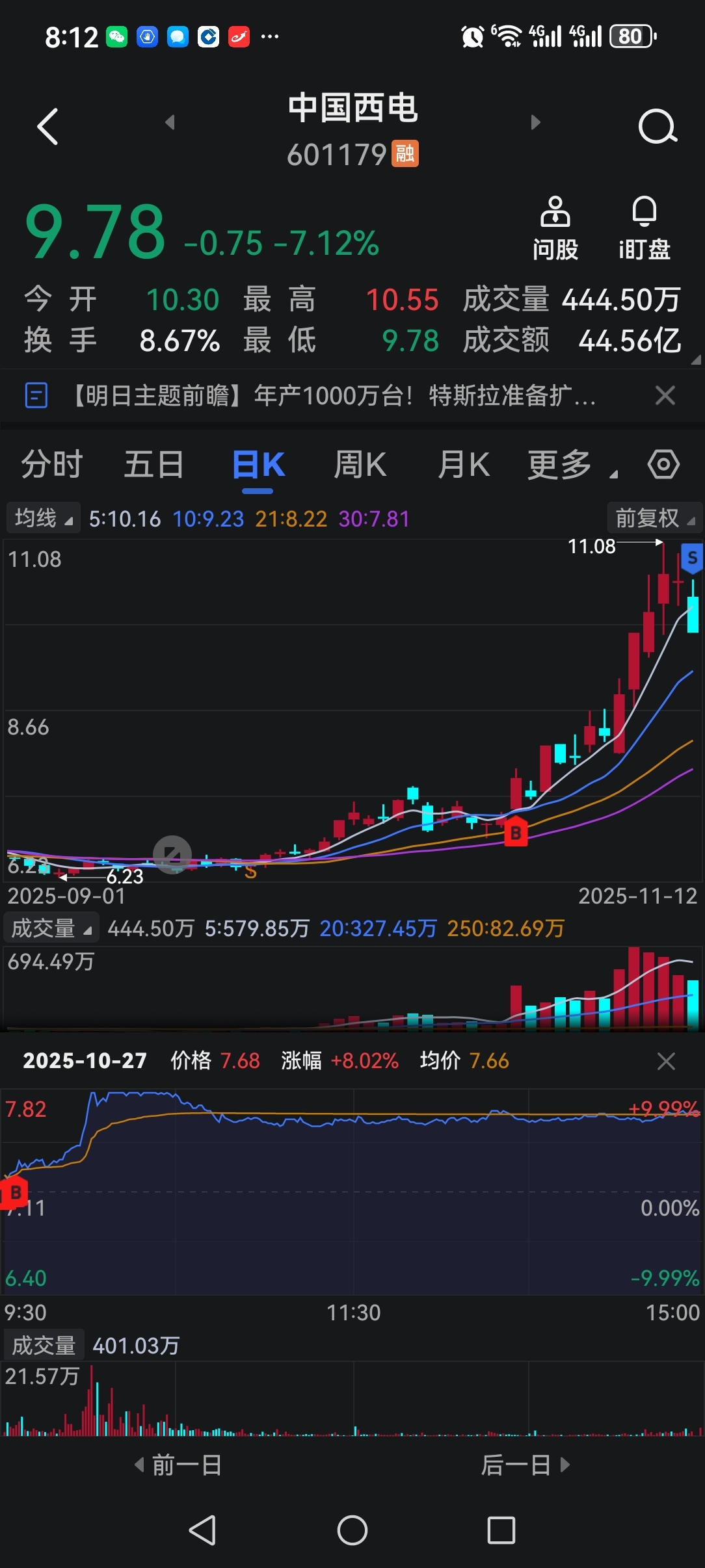
Task: Tap the 成交额 value 44.56亿
Action: tap(630, 341)
